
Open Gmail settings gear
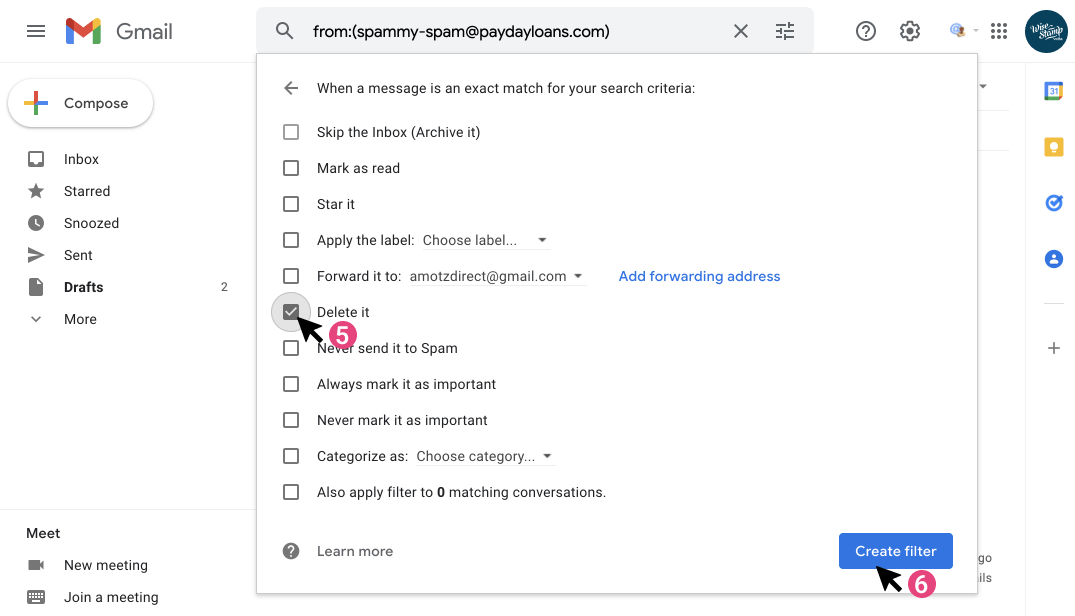tap(909, 31)
